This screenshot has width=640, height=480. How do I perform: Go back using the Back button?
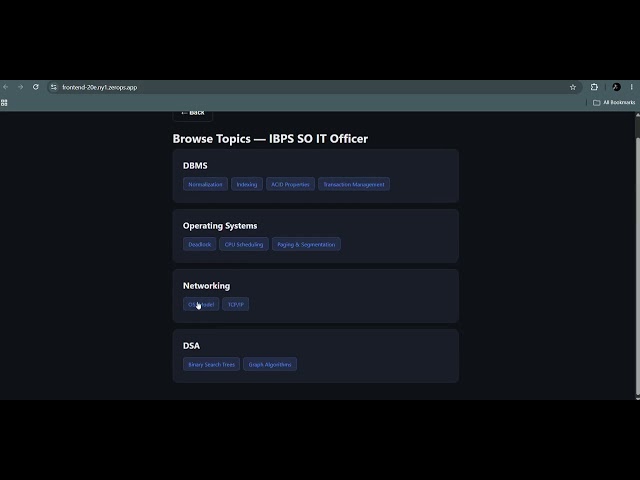click(193, 114)
